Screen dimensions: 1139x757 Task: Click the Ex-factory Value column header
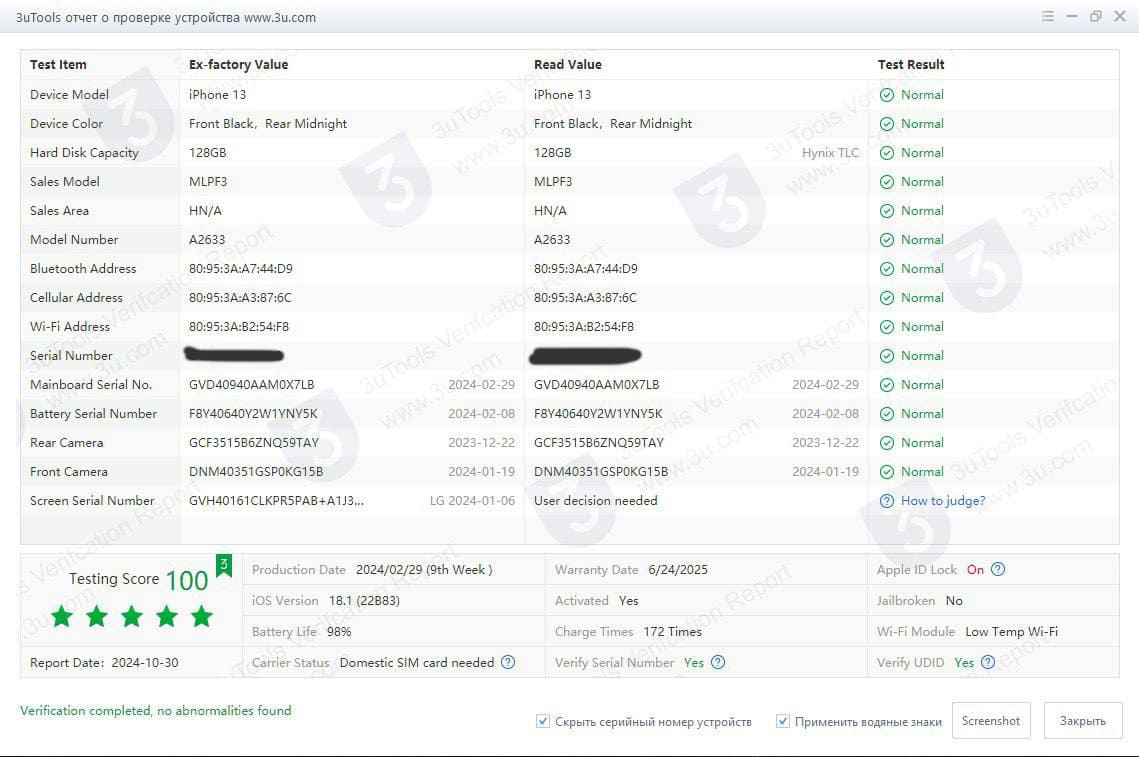[238, 65]
